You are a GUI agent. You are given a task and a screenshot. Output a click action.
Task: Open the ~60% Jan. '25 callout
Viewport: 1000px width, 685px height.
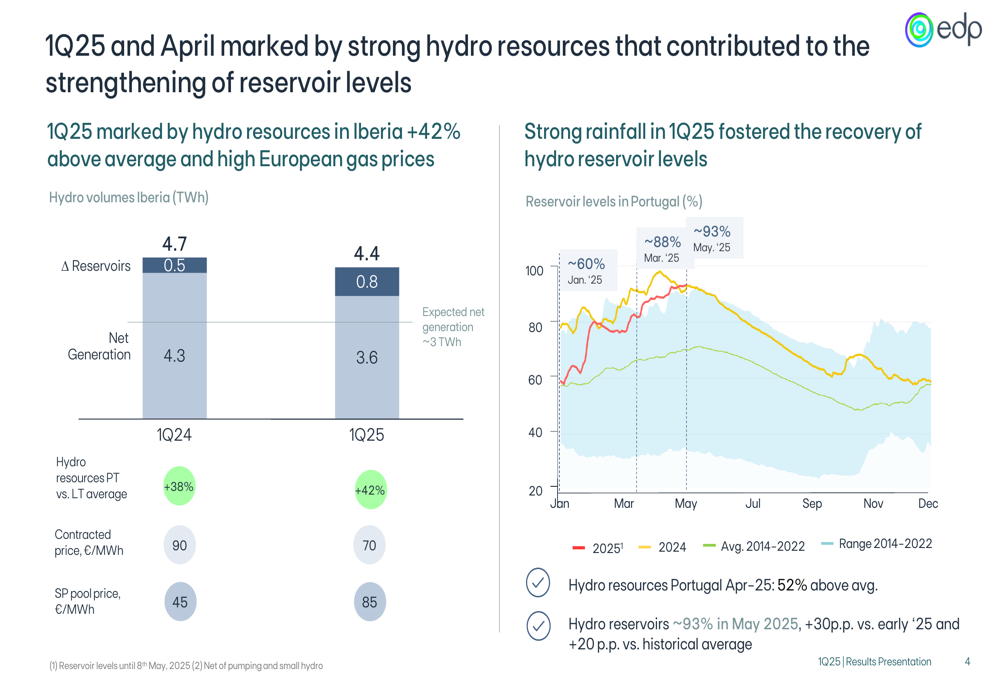[585, 271]
